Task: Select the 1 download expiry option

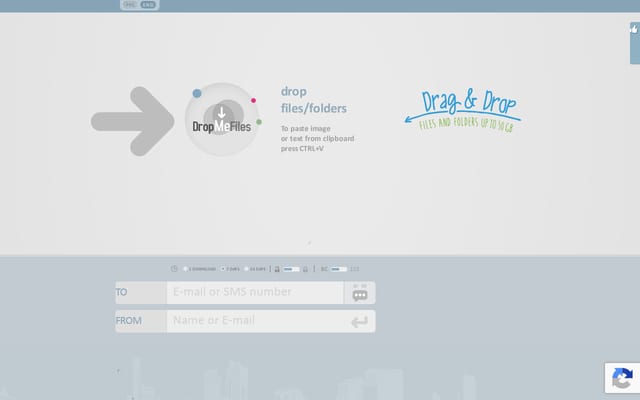Action: point(200,269)
